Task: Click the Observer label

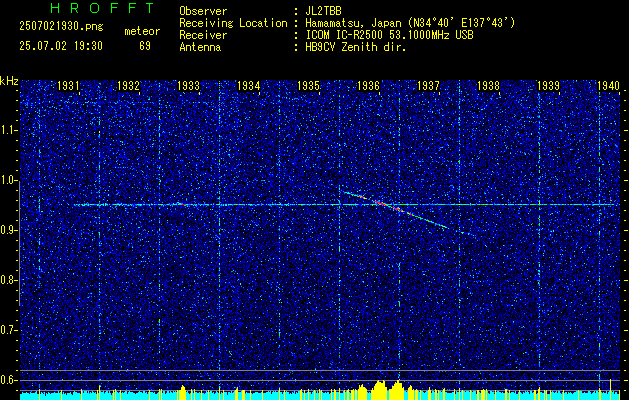Action: coord(203,11)
